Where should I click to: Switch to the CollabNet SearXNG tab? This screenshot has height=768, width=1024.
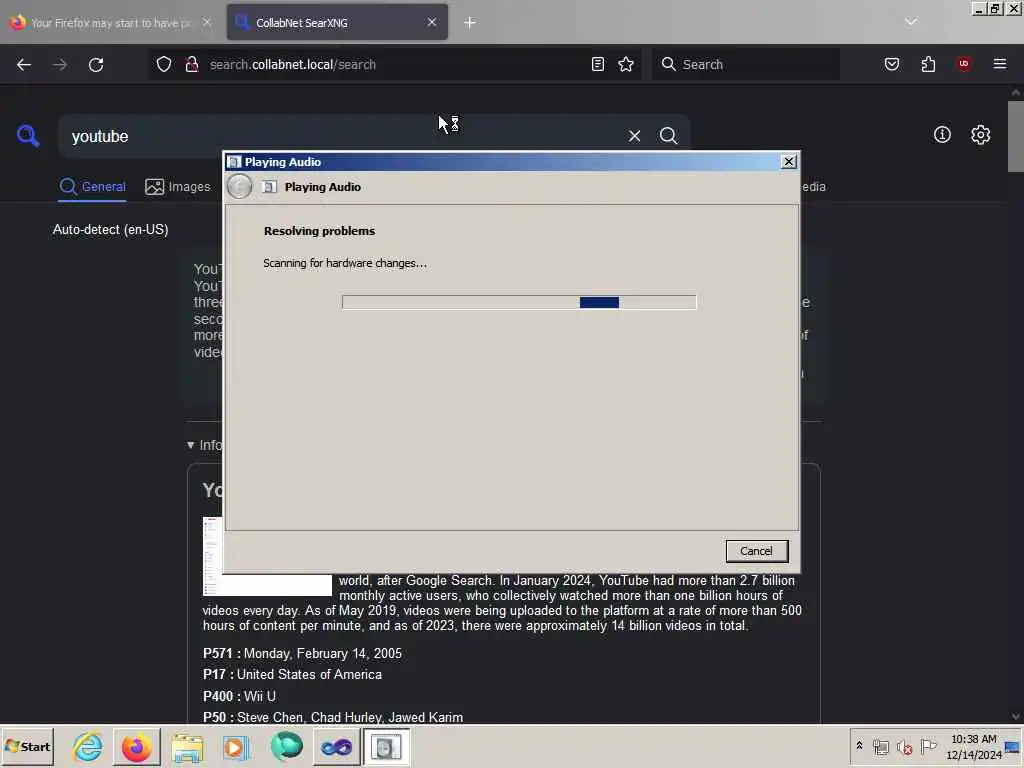337,22
